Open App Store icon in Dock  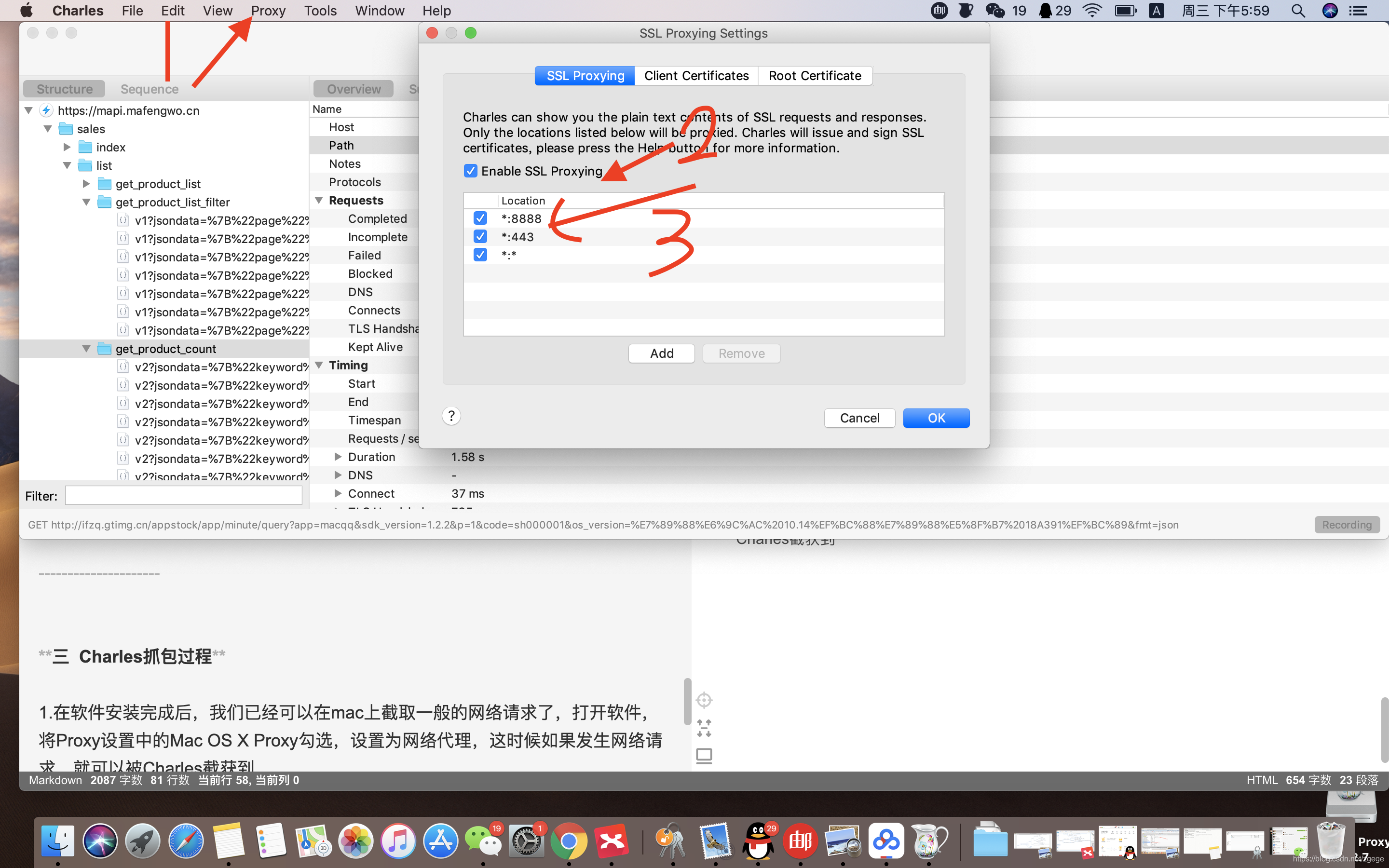[441, 841]
